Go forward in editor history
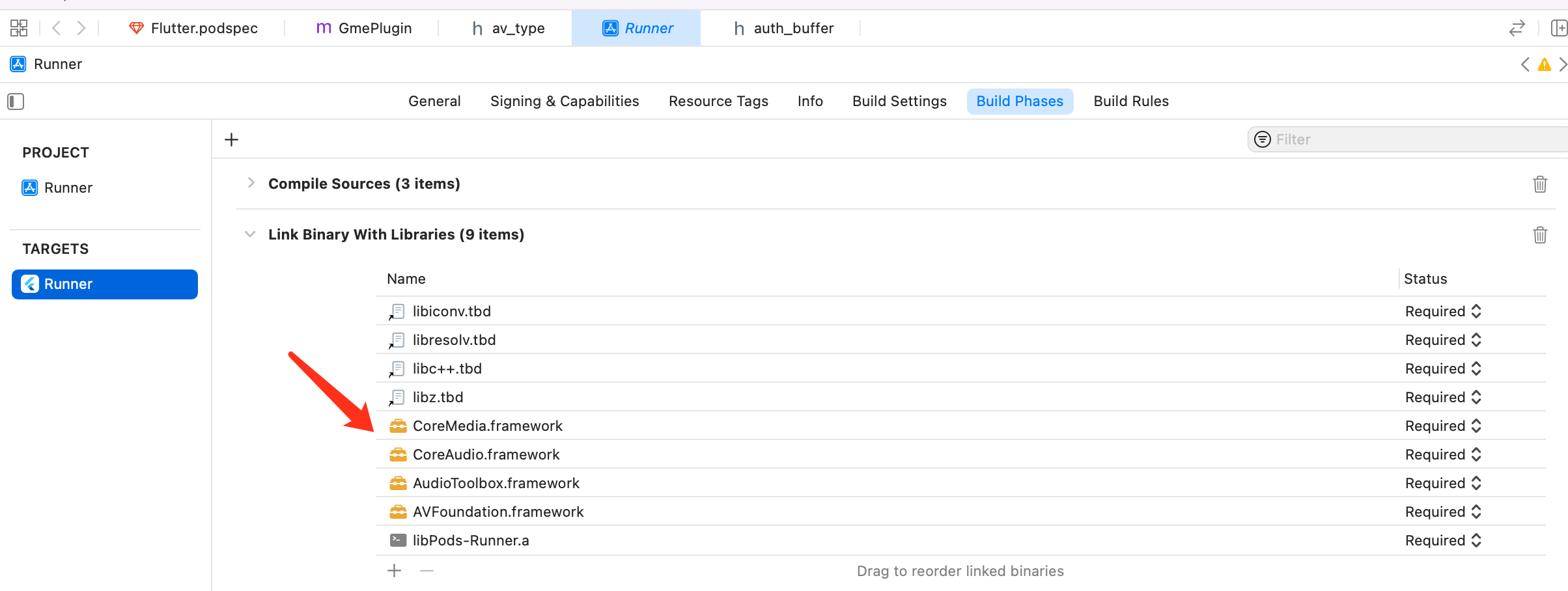The height and width of the screenshot is (591, 1568). (x=81, y=28)
